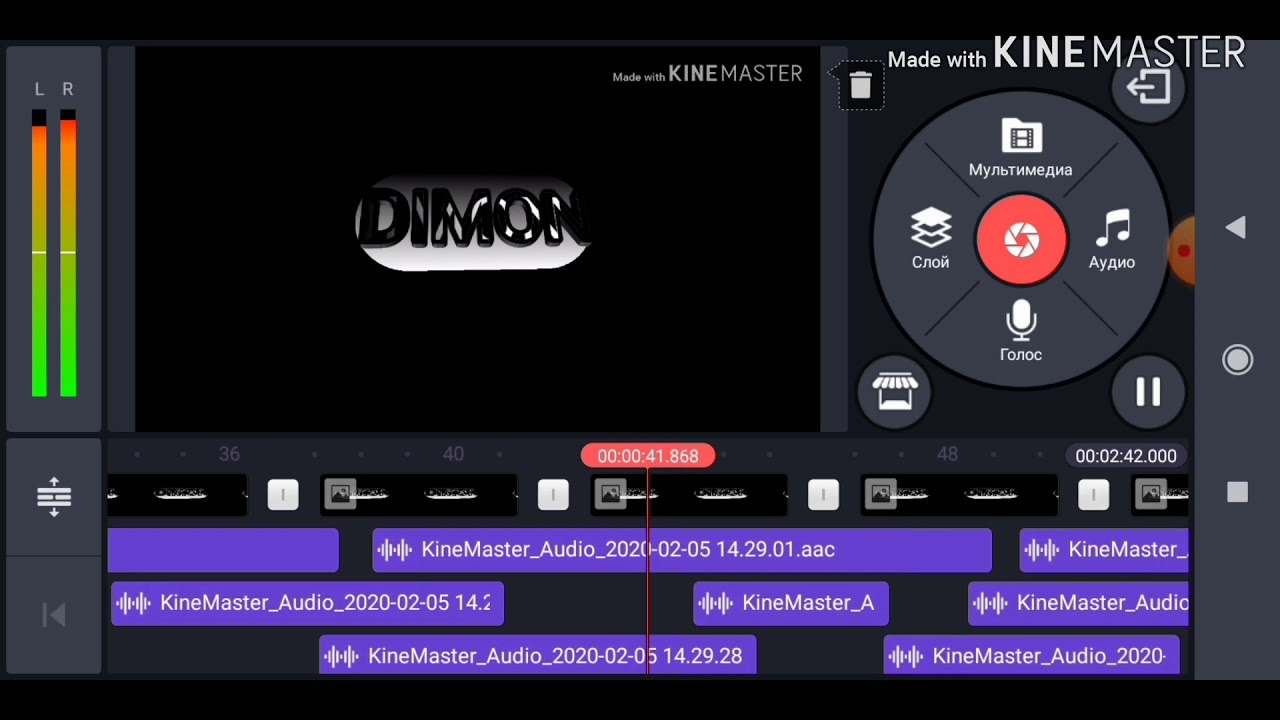Start voice recording with Голос

click(x=1021, y=332)
